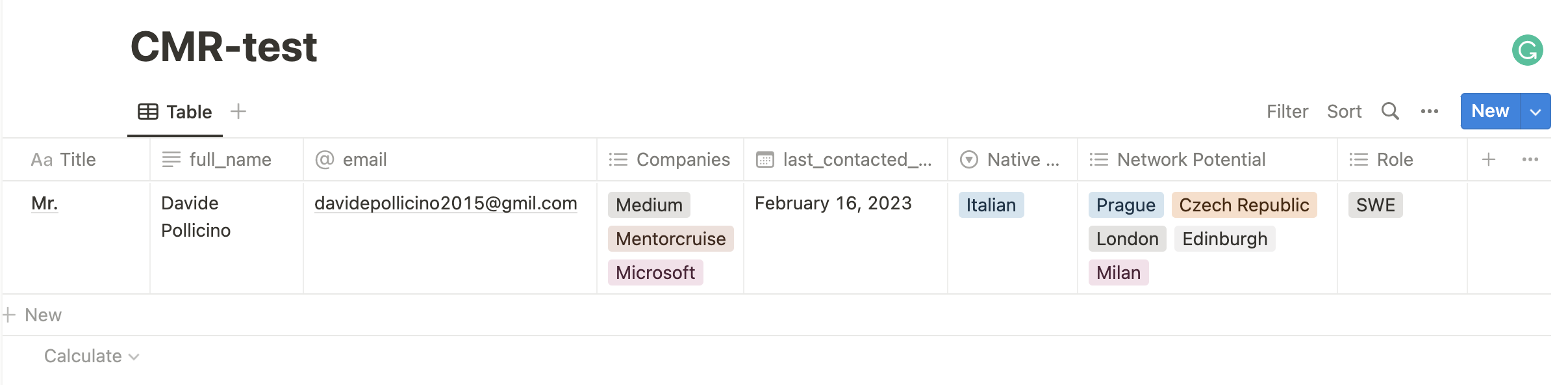Click the last_contacted date column header
The height and width of the screenshot is (385, 1568).
pyautogui.click(x=844, y=159)
